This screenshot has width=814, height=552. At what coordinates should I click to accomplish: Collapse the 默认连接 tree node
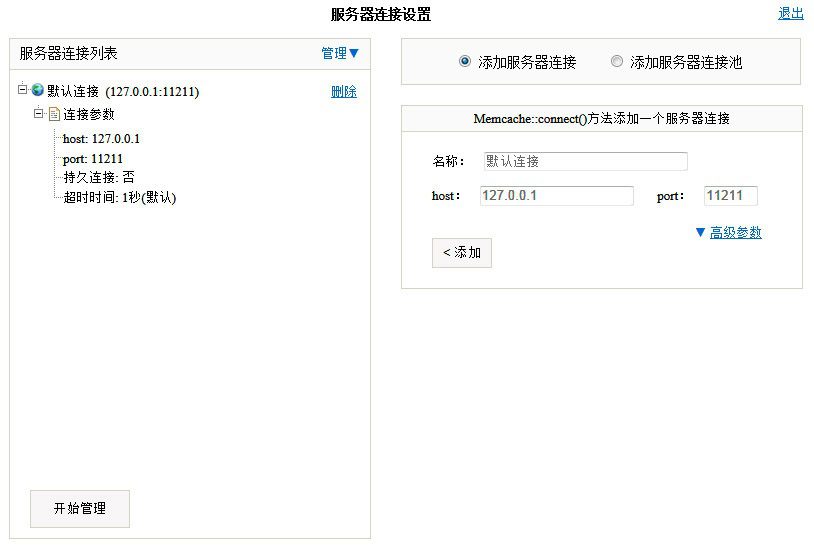point(22,90)
